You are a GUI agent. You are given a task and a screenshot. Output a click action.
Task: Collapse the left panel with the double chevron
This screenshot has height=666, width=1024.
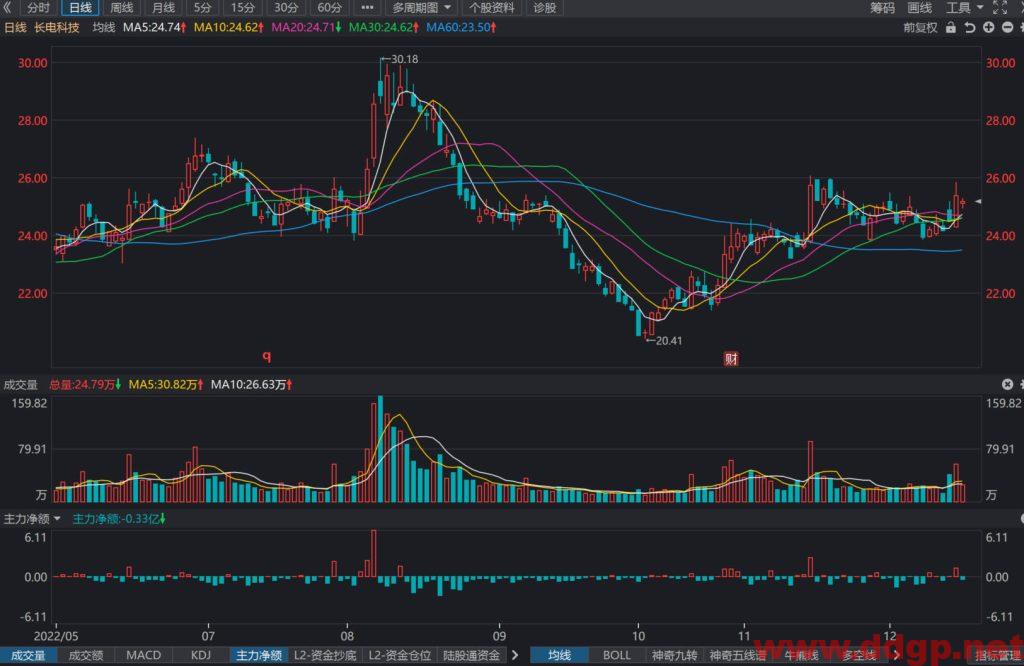(7, 7)
